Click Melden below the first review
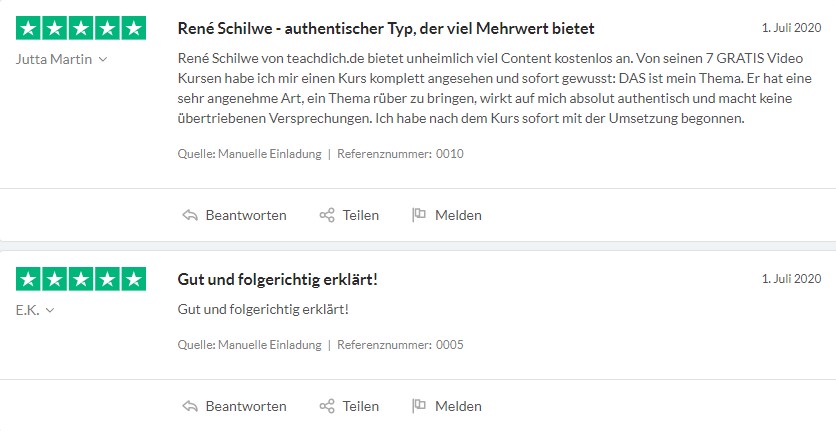This screenshot has width=836, height=431. (x=458, y=215)
